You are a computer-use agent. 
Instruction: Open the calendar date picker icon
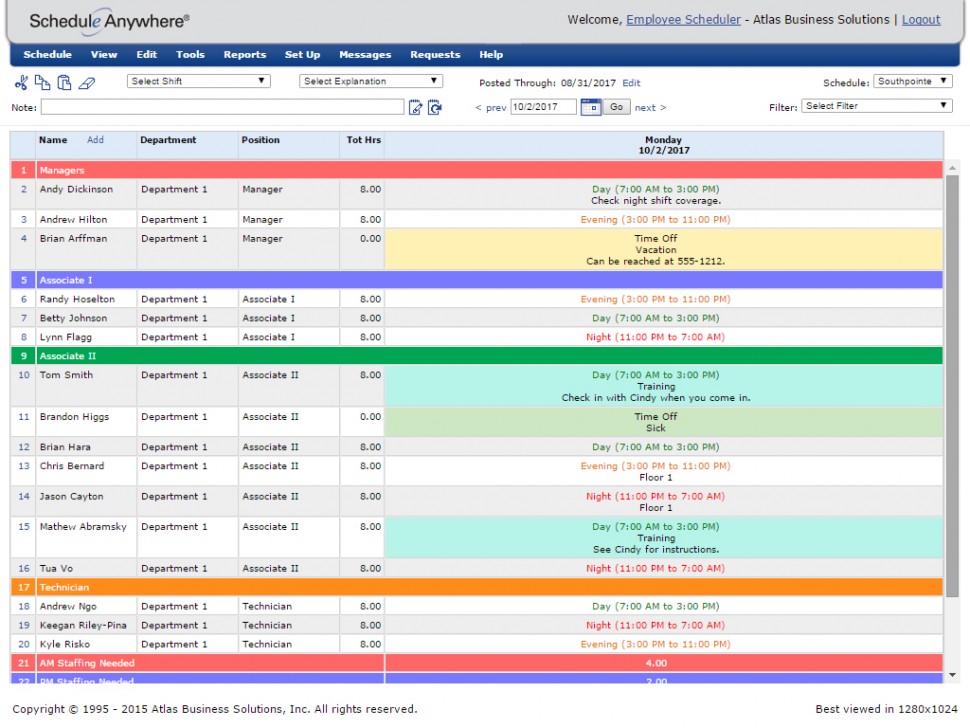coord(591,107)
